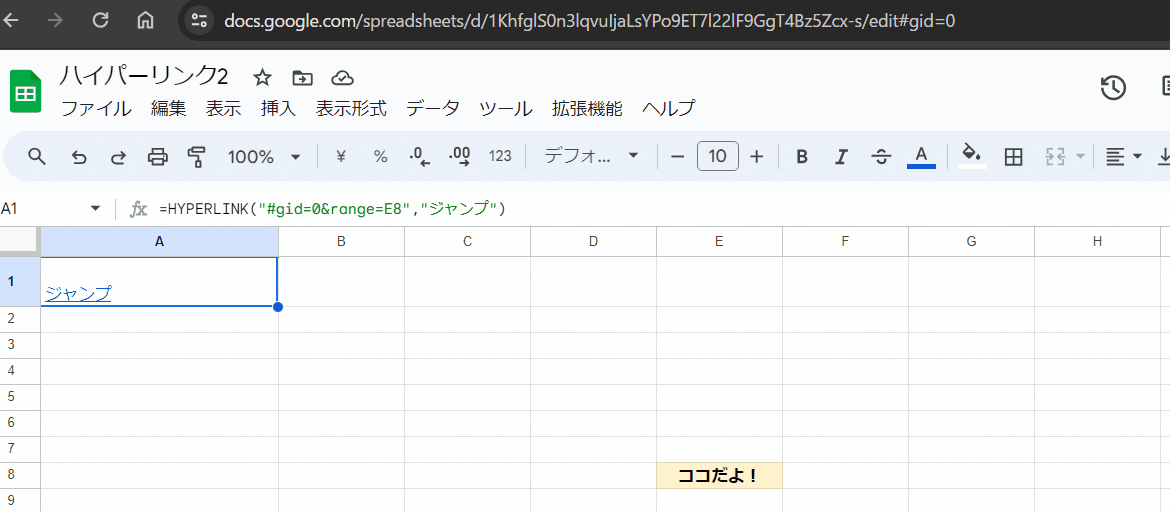
Task: Toggle italic formatting
Action: pos(842,157)
